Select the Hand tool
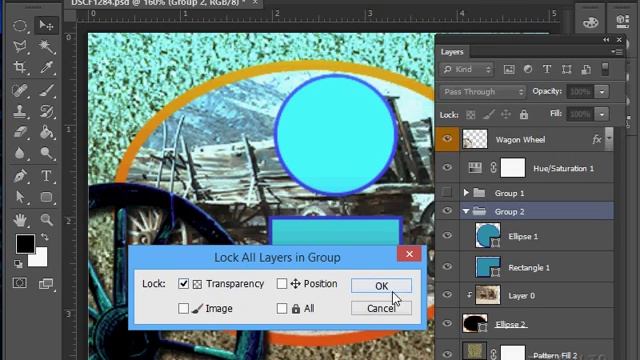The height and width of the screenshot is (360, 640). pos(20,220)
